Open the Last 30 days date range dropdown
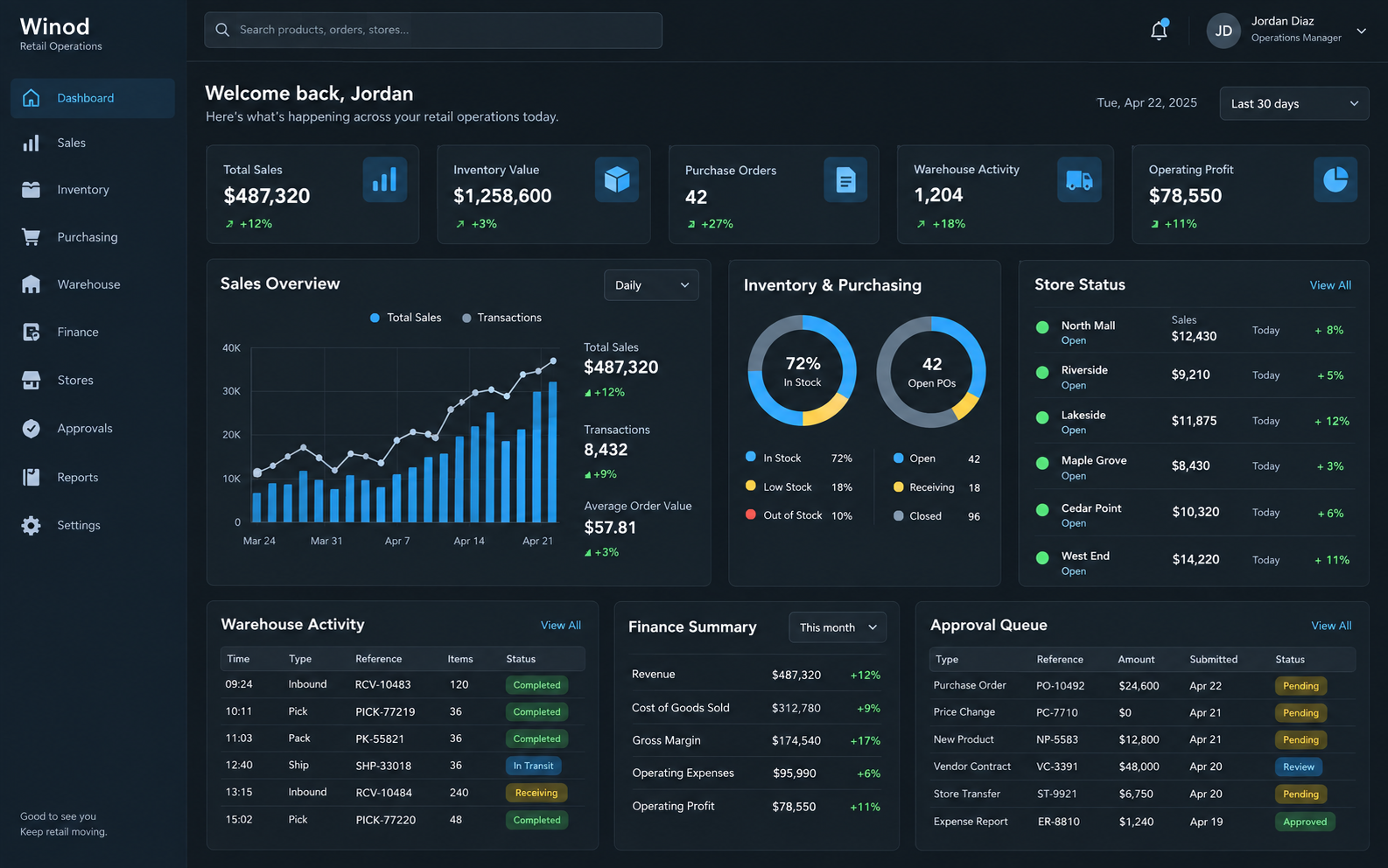The width and height of the screenshot is (1388, 868). point(1294,103)
